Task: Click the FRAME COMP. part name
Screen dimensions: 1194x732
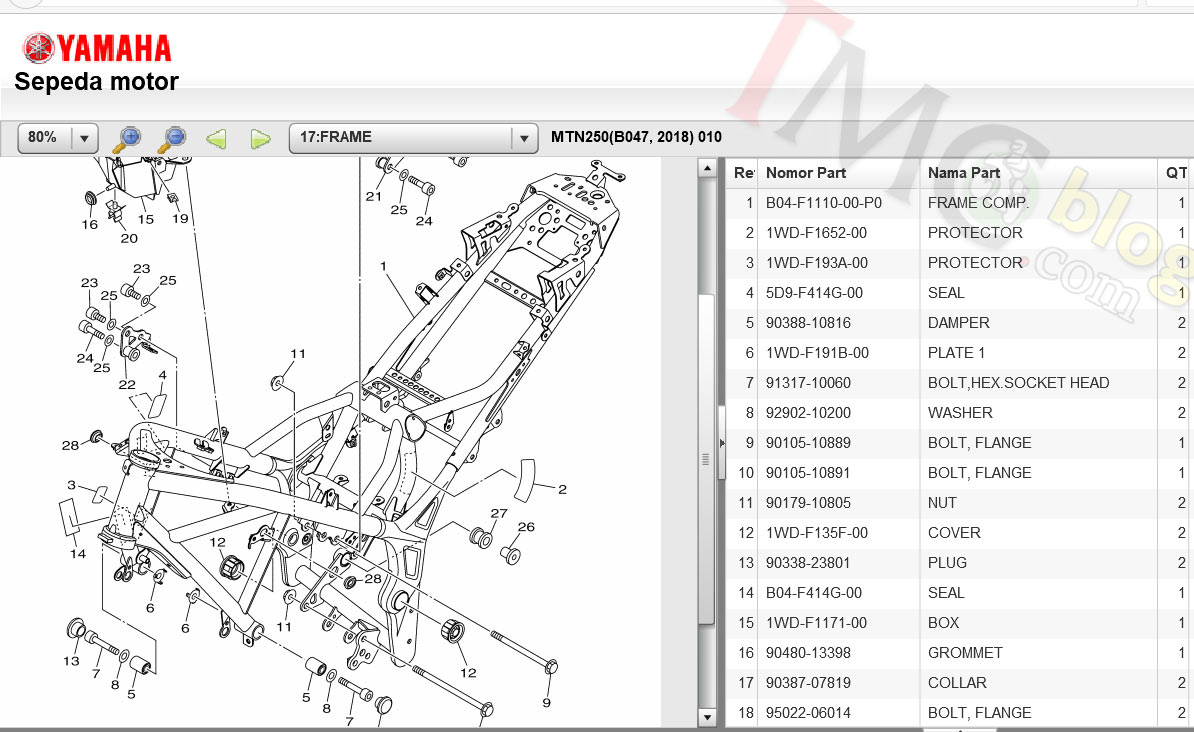Action: pyautogui.click(x=978, y=203)
